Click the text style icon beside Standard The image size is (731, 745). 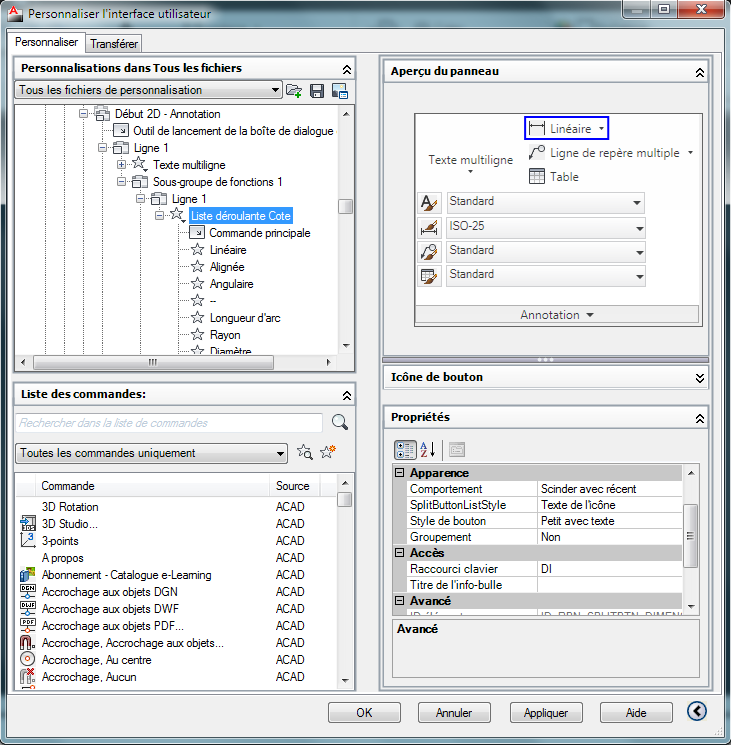tap(429, 202)
